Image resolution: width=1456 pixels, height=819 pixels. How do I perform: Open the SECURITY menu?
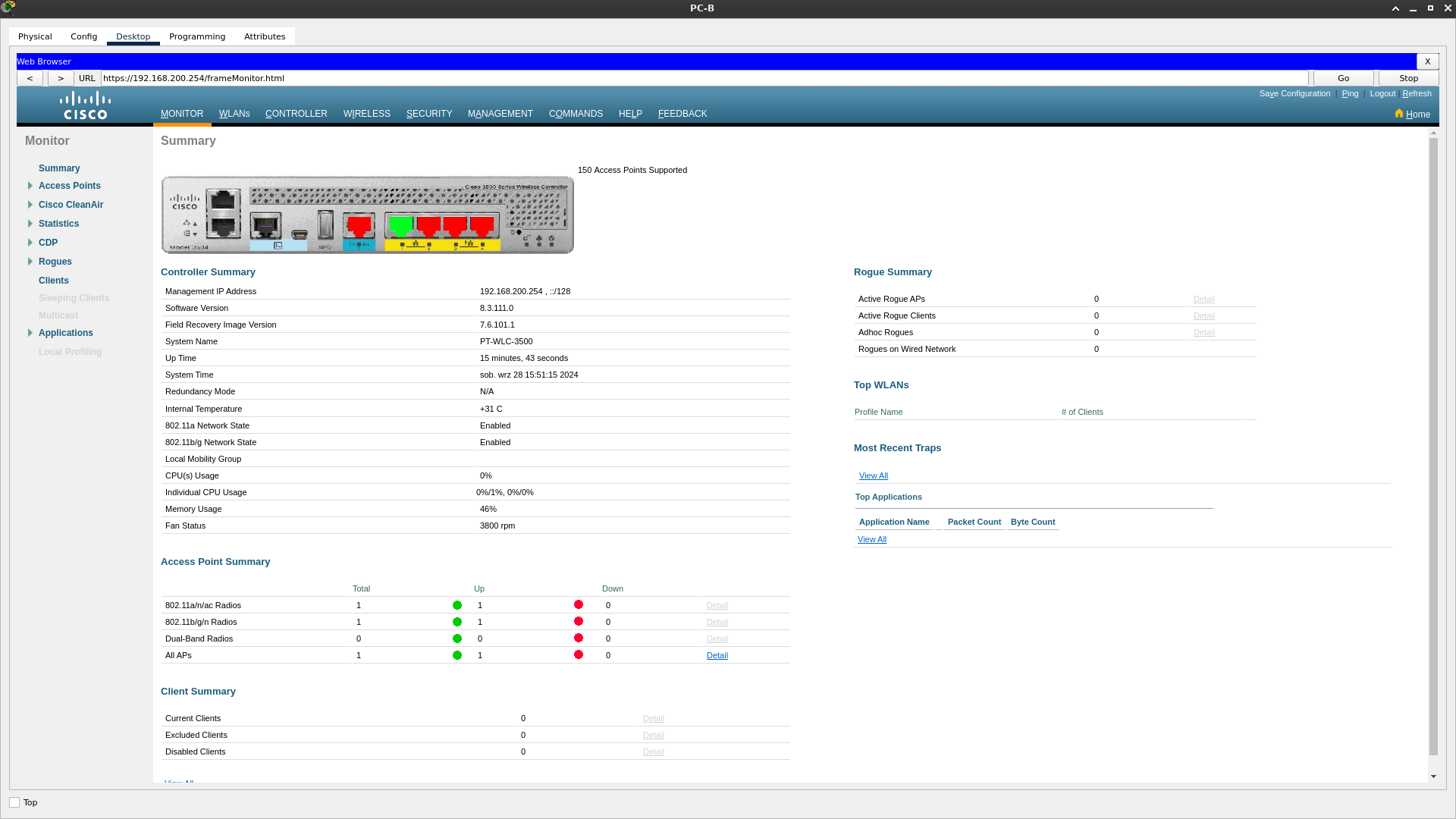[429, 114]
